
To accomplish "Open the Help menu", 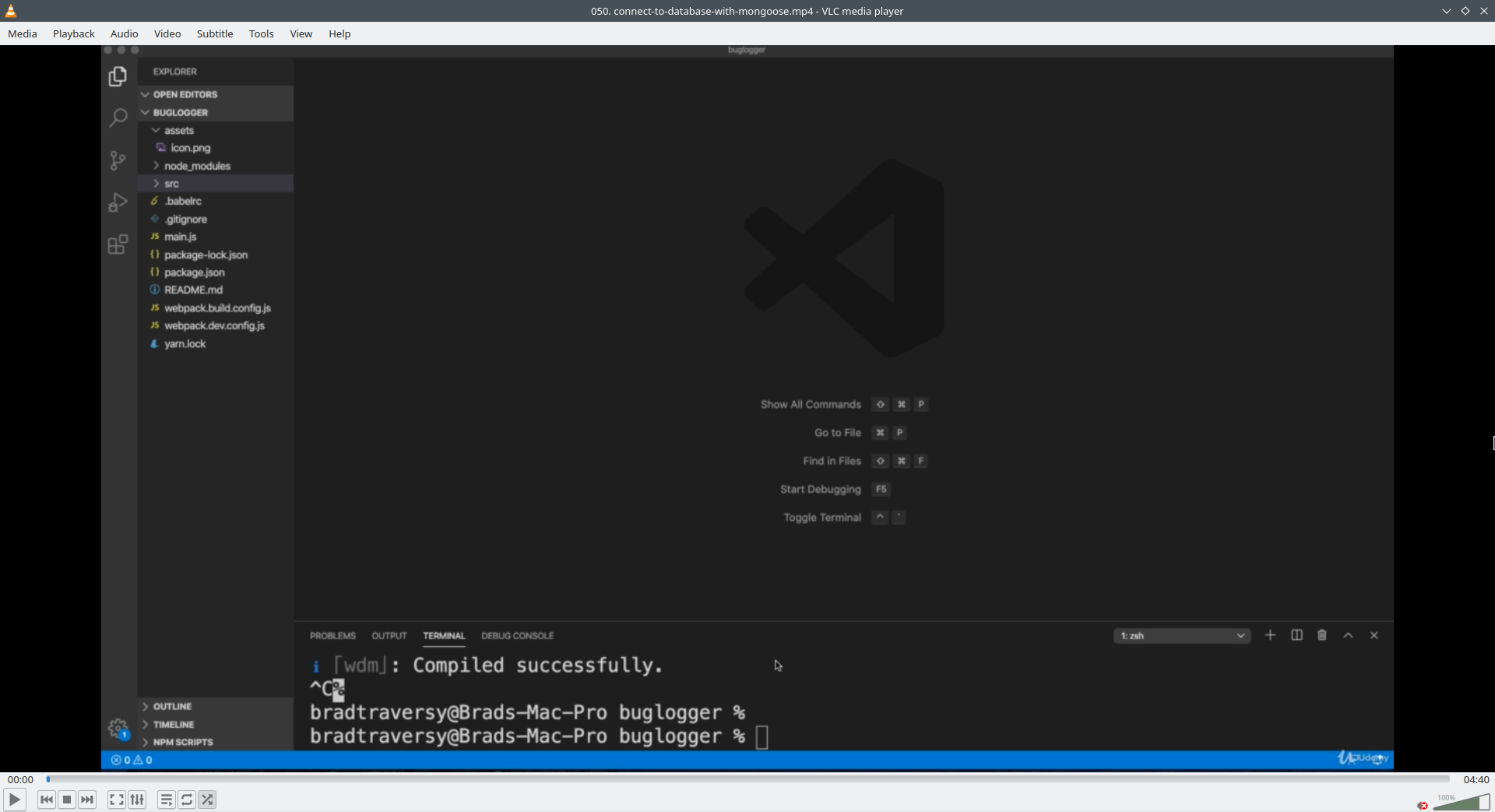I will (339, 33).
